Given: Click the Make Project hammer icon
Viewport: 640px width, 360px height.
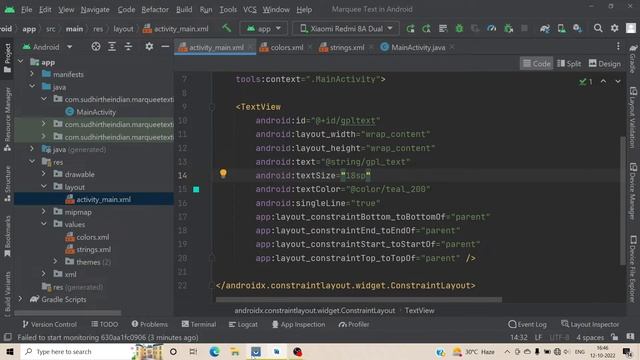Looking at the screenshot, I should (226, 28).
